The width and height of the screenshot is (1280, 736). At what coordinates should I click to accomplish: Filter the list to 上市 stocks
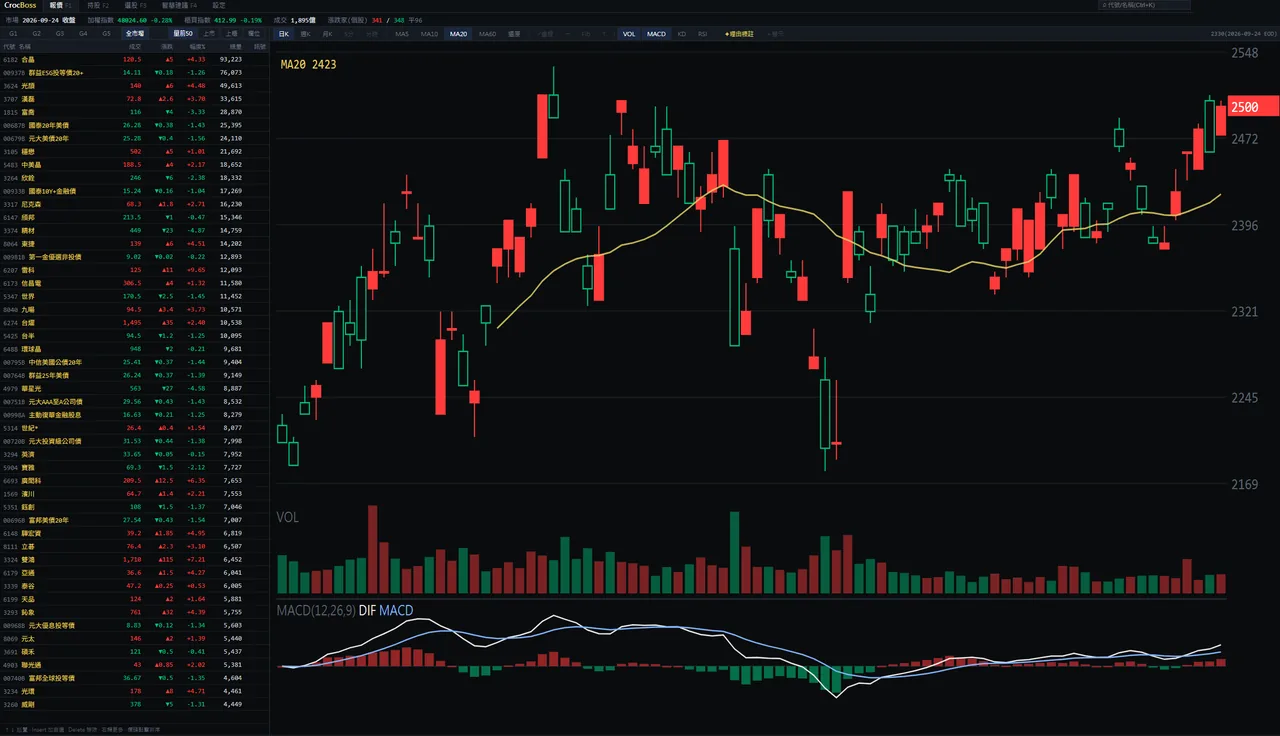(x=209, y=33)
